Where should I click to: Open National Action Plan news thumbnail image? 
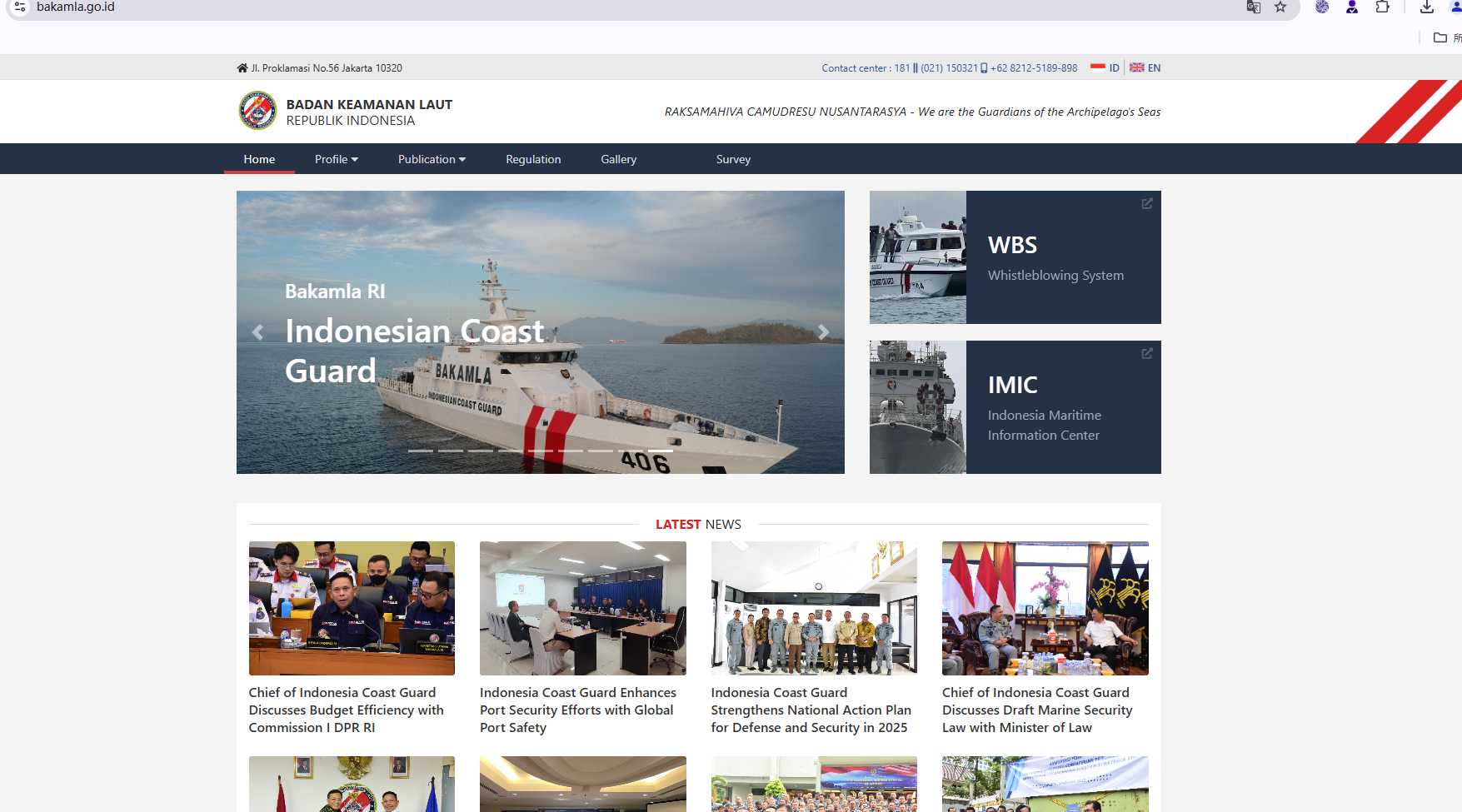814,608
